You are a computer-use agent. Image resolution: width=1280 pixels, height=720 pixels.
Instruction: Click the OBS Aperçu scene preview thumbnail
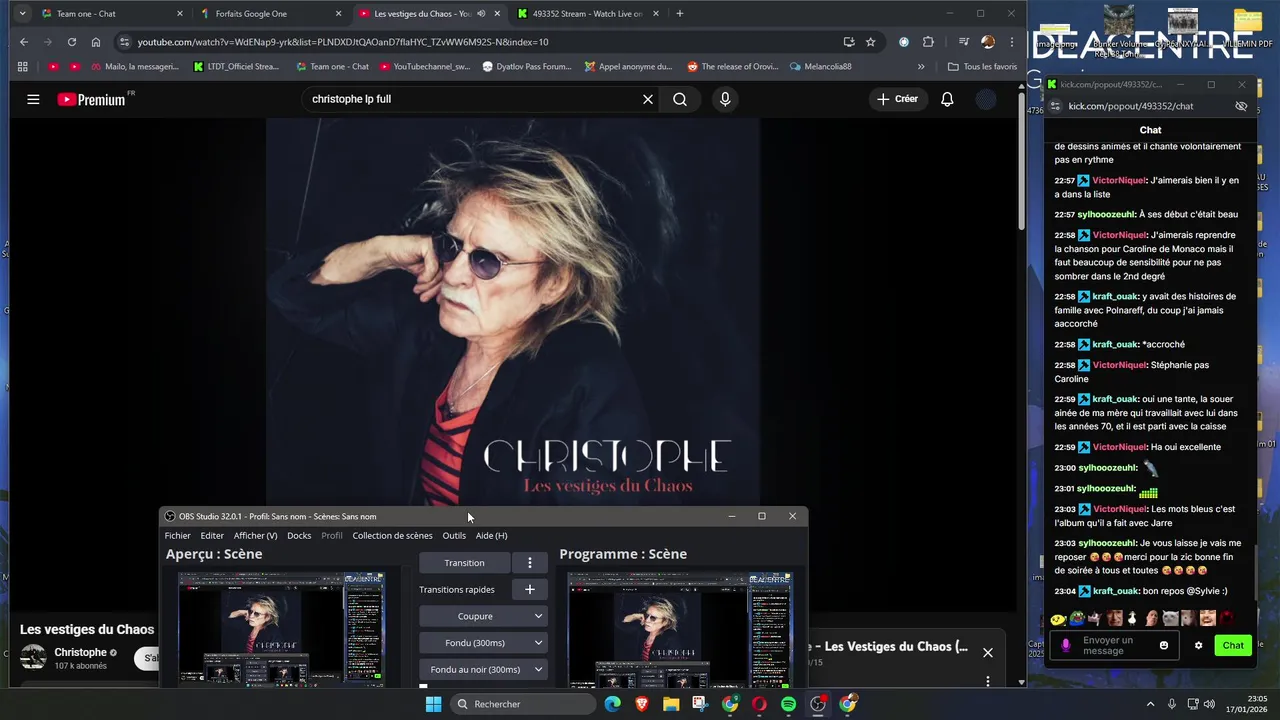281,629
